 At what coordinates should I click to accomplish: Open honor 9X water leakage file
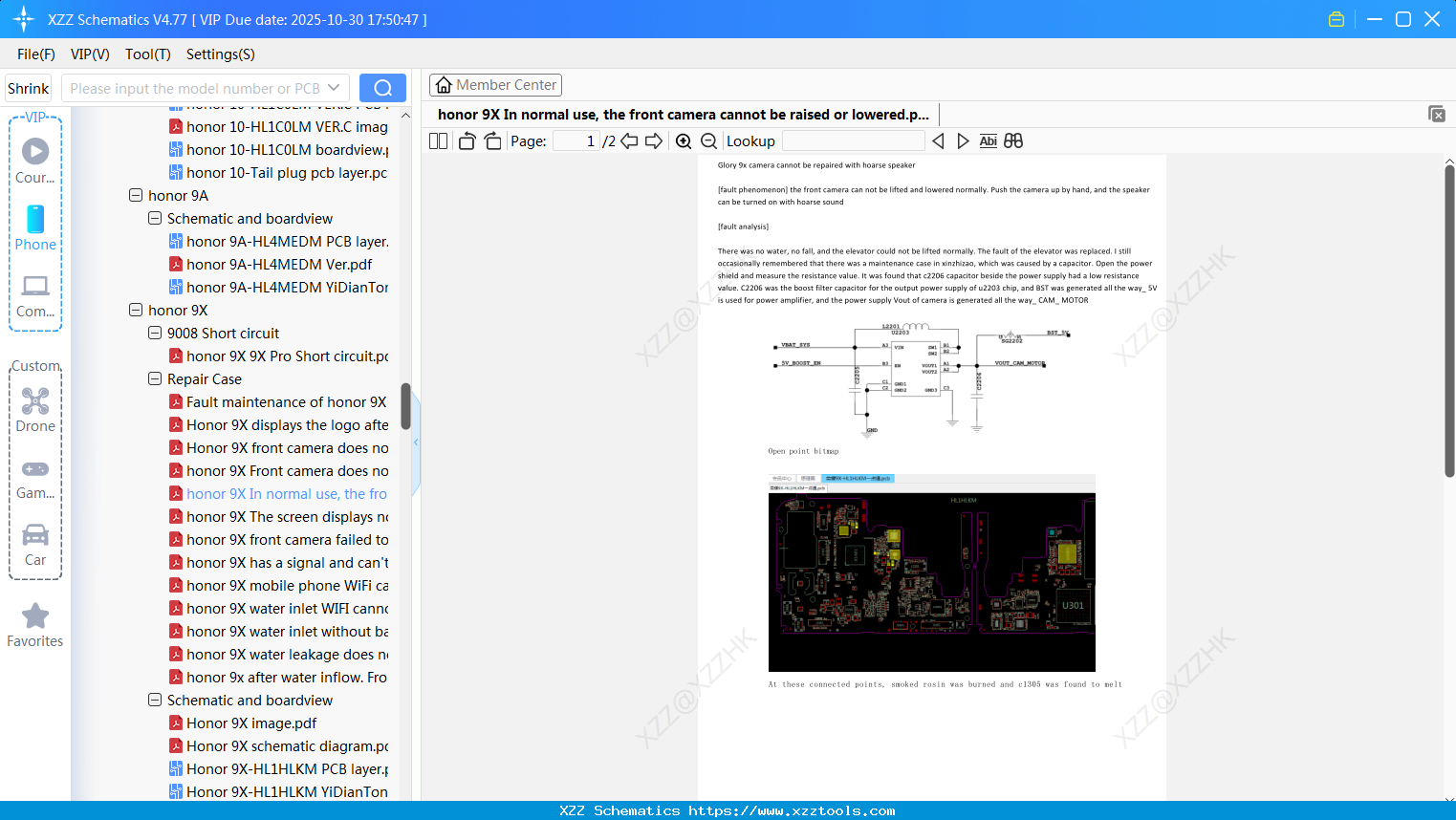point(278,654)
